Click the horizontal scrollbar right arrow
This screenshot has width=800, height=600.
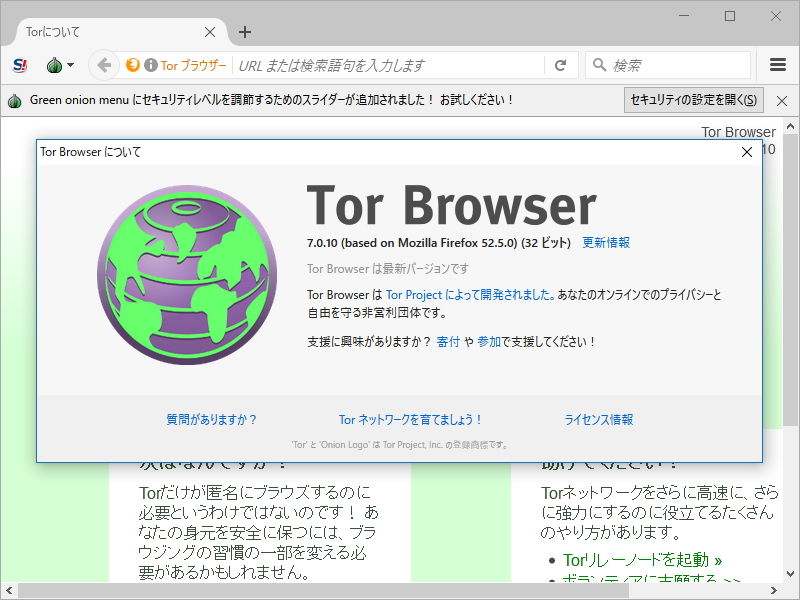tap(773, 591)
